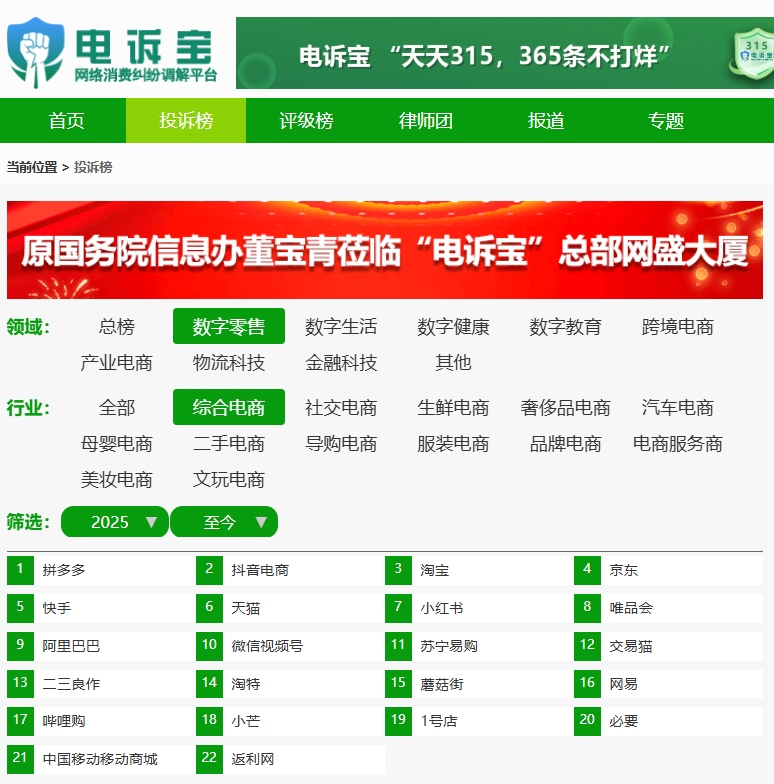
Task: Open rank 18 小芒 entry
Action: [290, 721]
